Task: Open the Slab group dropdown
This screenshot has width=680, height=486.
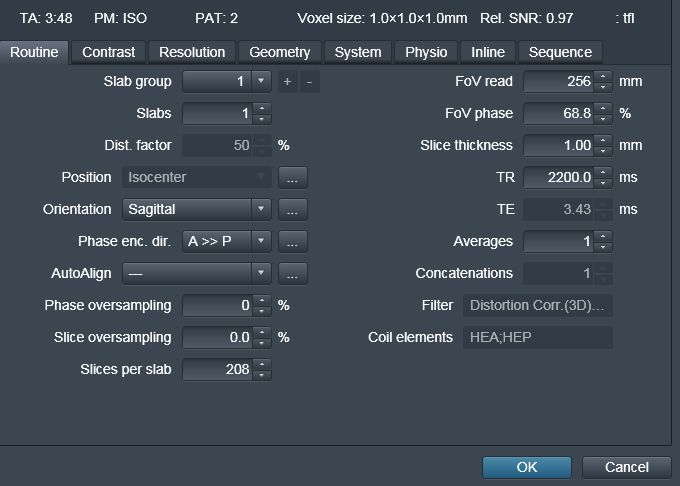Action: 261,82
